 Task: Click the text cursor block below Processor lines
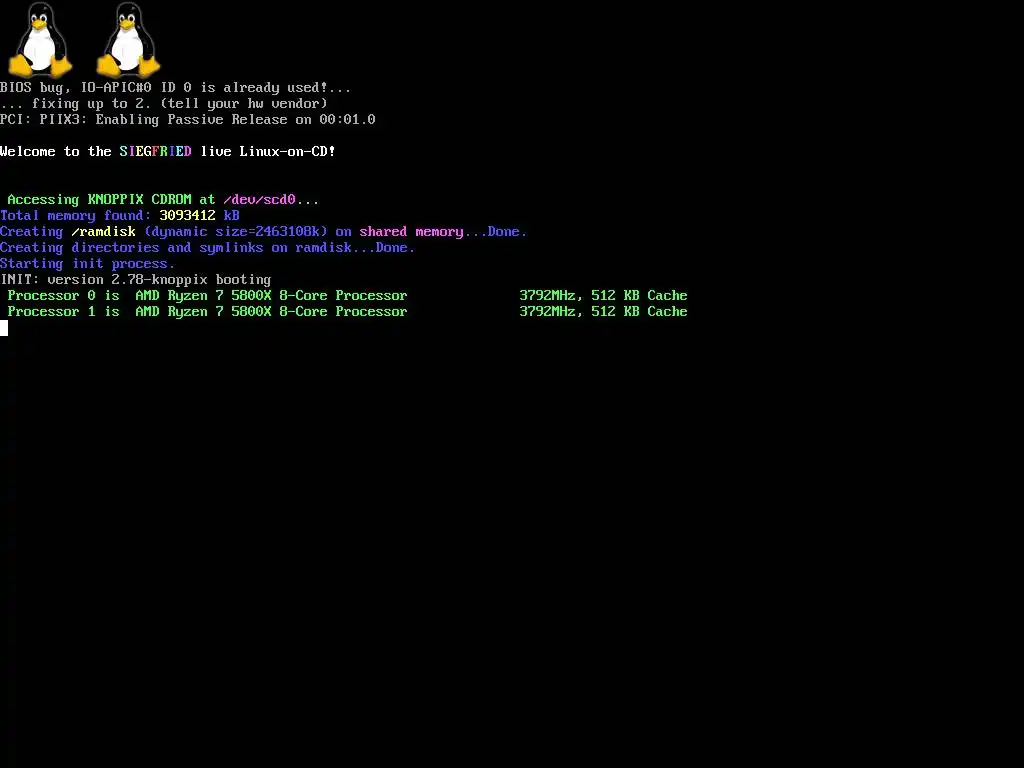pos(4,328)
